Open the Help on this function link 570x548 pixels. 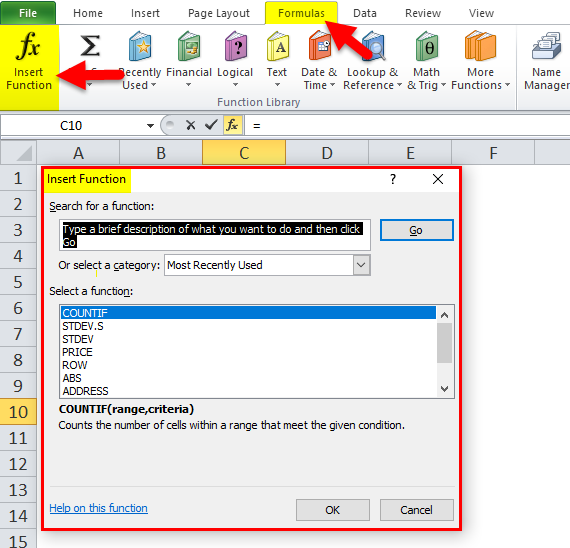[99, 508]
